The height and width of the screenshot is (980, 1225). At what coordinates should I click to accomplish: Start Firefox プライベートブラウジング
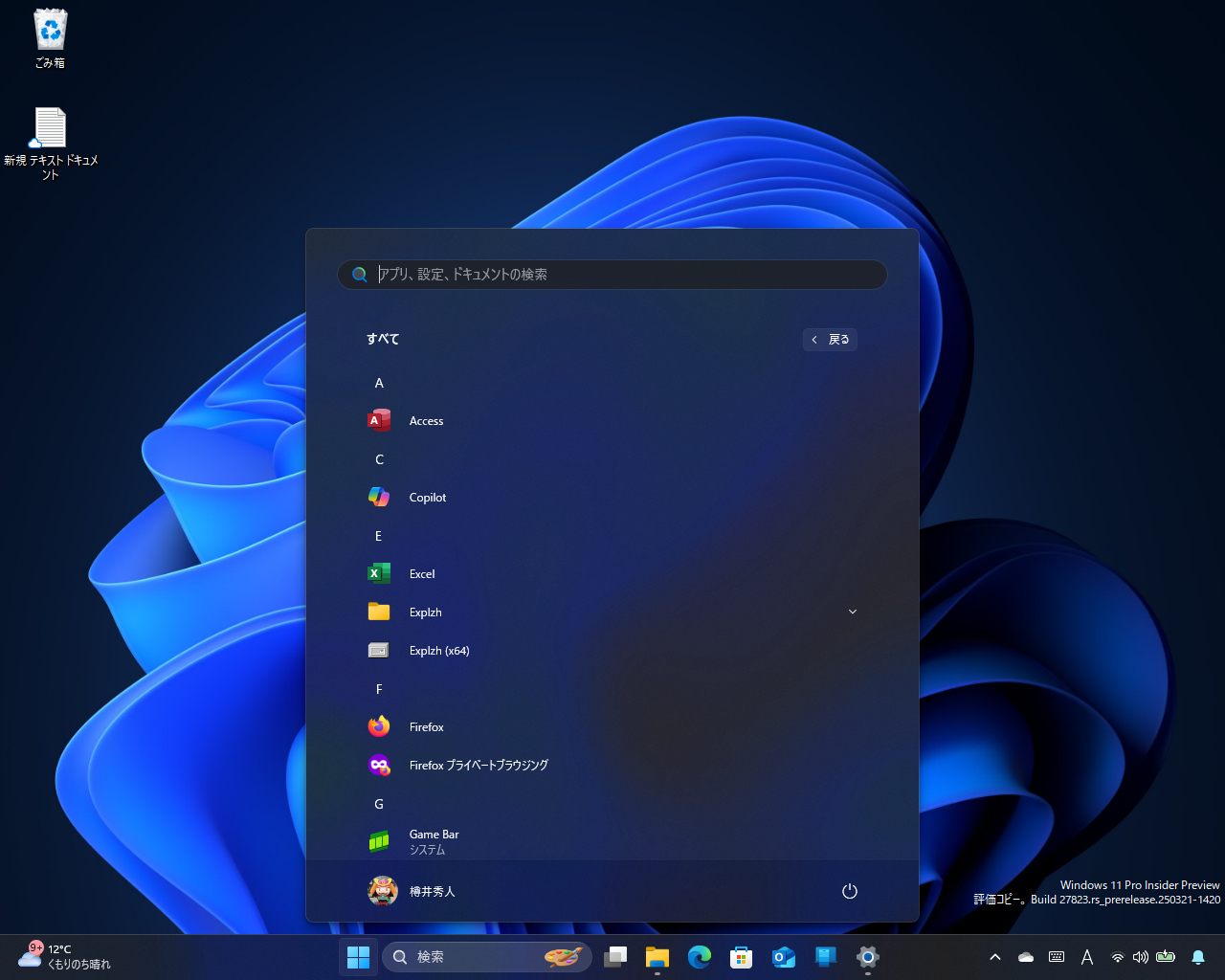478,765
